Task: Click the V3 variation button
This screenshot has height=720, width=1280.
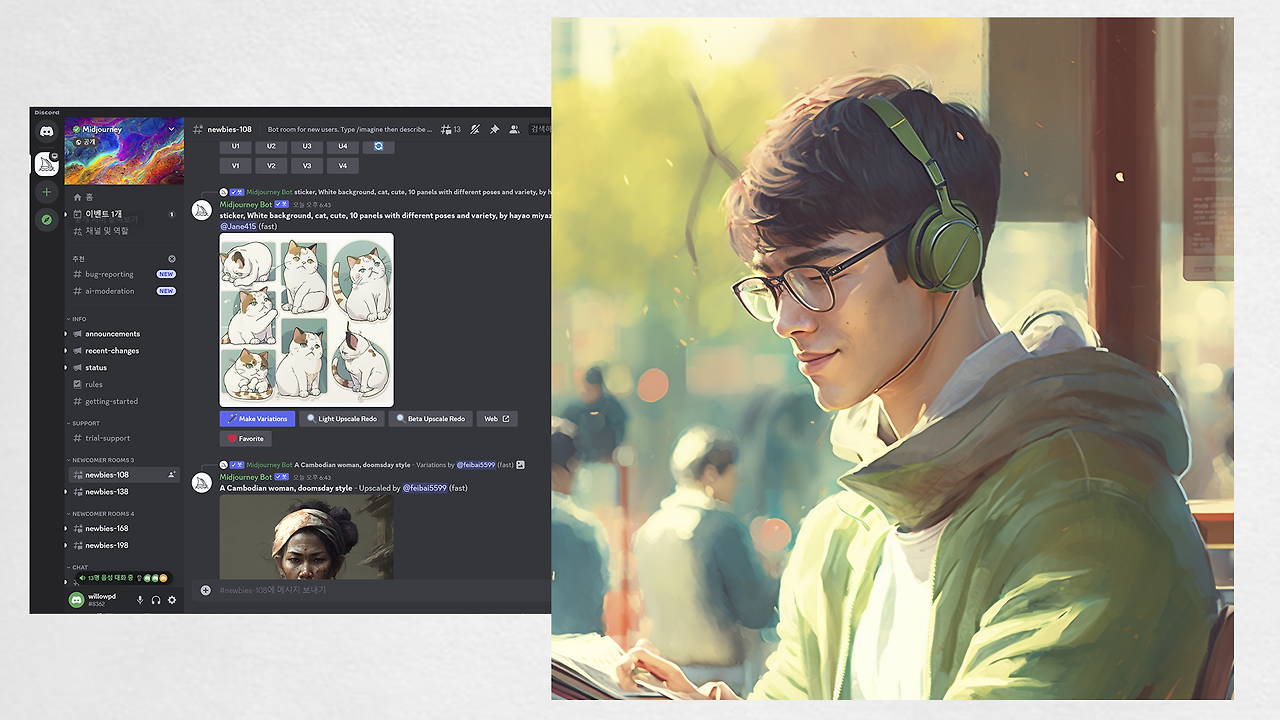Action: coord(307,166)
